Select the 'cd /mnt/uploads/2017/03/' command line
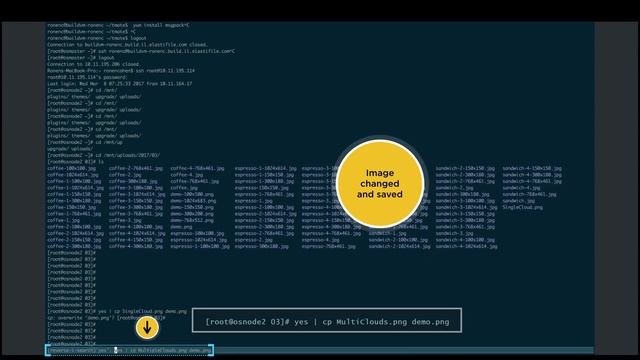The image size is (640, 360). (104, 156)
